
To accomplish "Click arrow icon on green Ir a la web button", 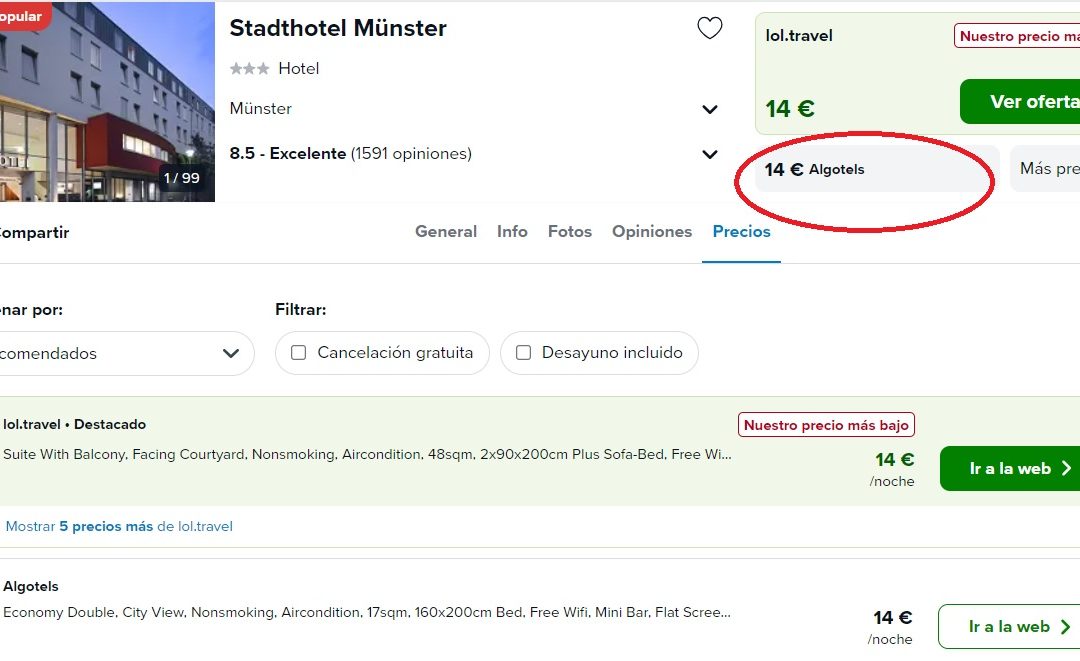I will (1066, 468).
